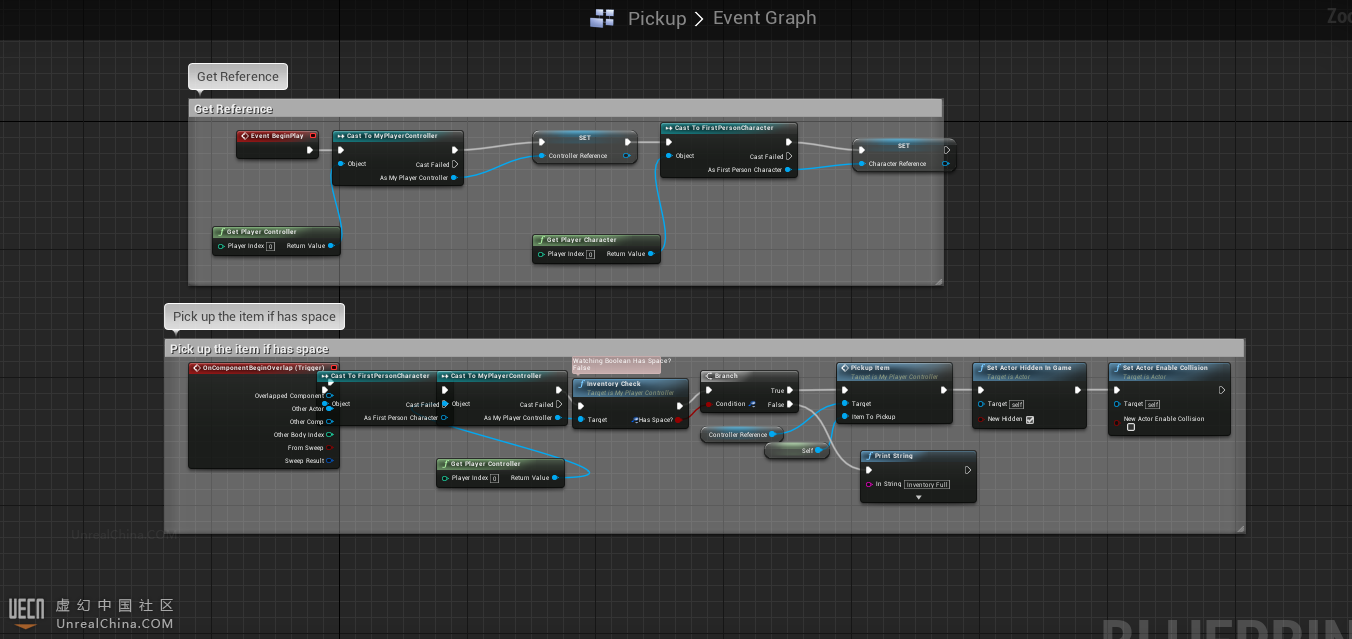Click the Other Comp output pin
This screenshot has height=639, width=1352.
tap(330, 422)
